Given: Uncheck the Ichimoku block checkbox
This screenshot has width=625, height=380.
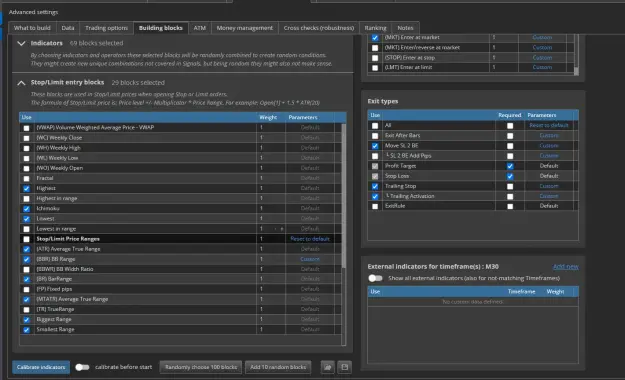Looking at the screenshot, I should tap(26, 209).
